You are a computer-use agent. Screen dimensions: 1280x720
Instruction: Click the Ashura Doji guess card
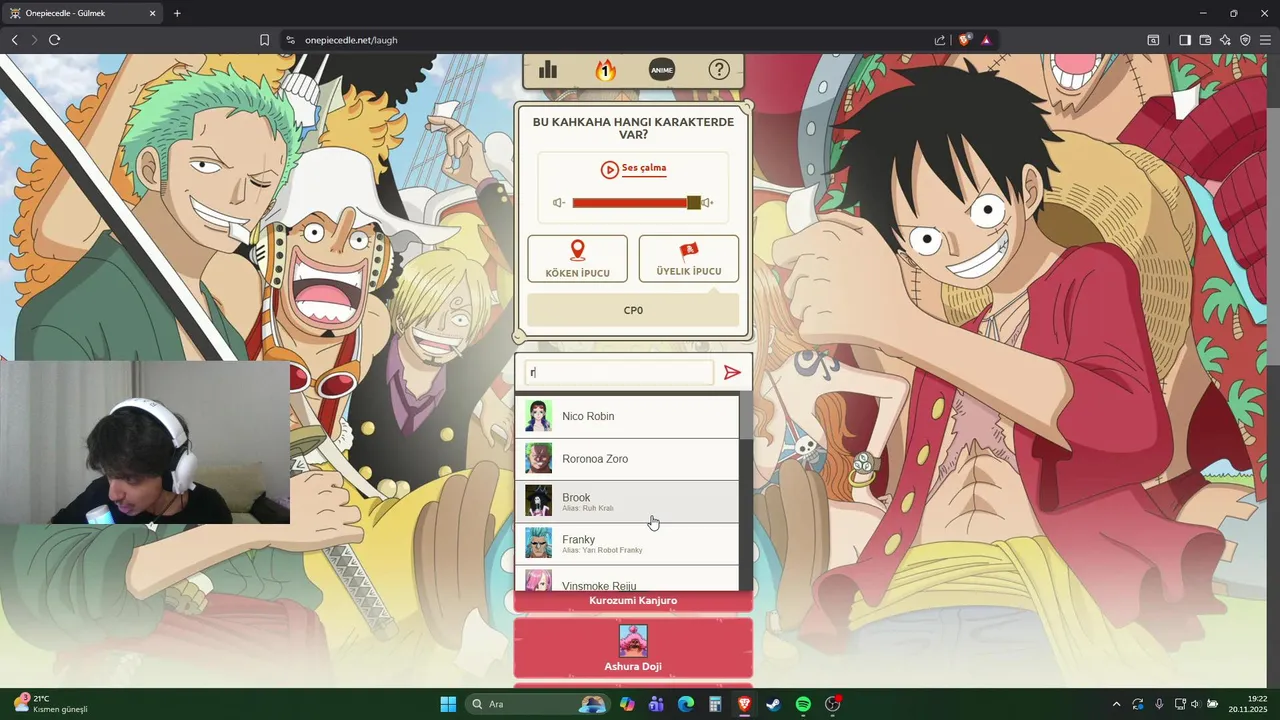coord(633,648)
